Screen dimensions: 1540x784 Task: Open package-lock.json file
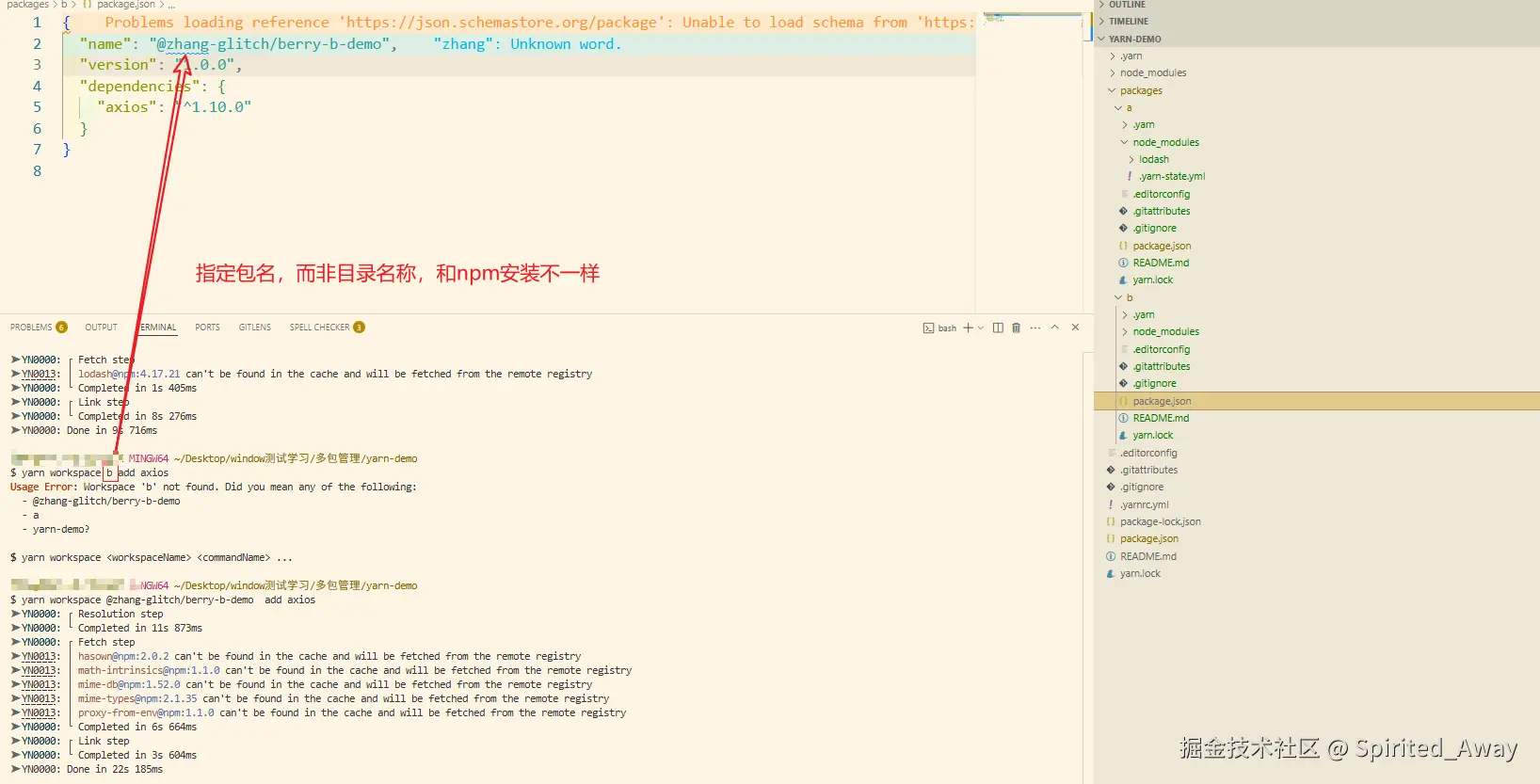1160,522
